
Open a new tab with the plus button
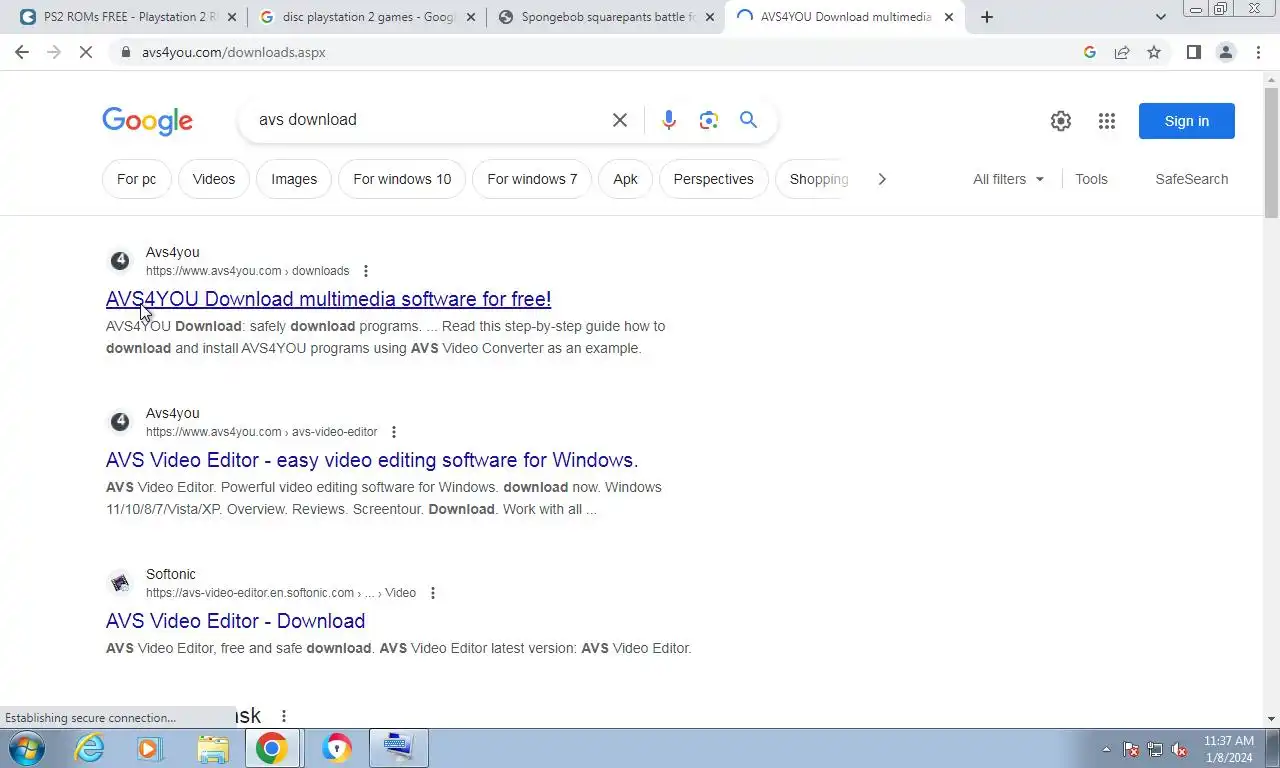click(987, 17)
